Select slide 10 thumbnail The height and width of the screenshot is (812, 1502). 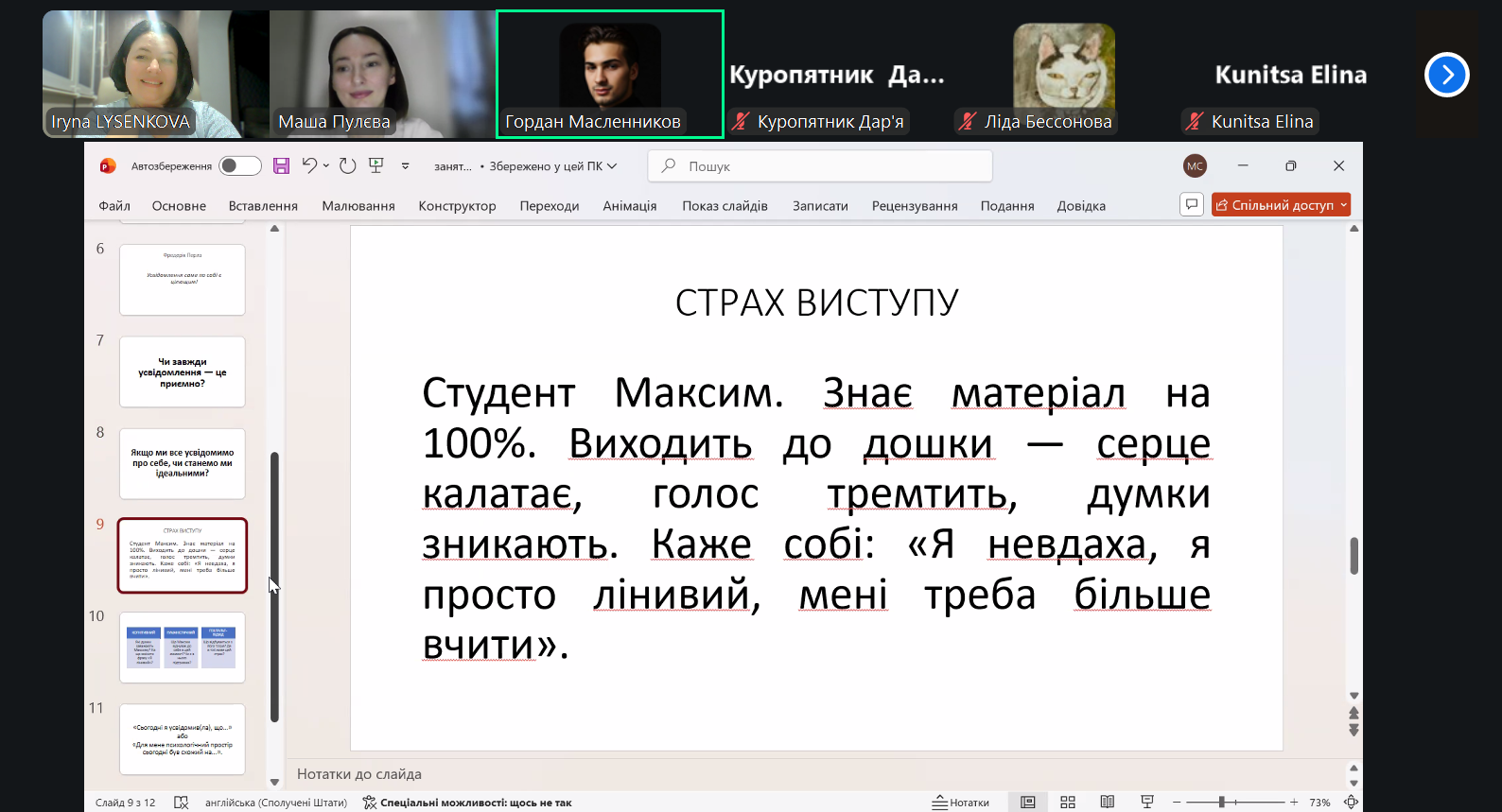point(183,648)
